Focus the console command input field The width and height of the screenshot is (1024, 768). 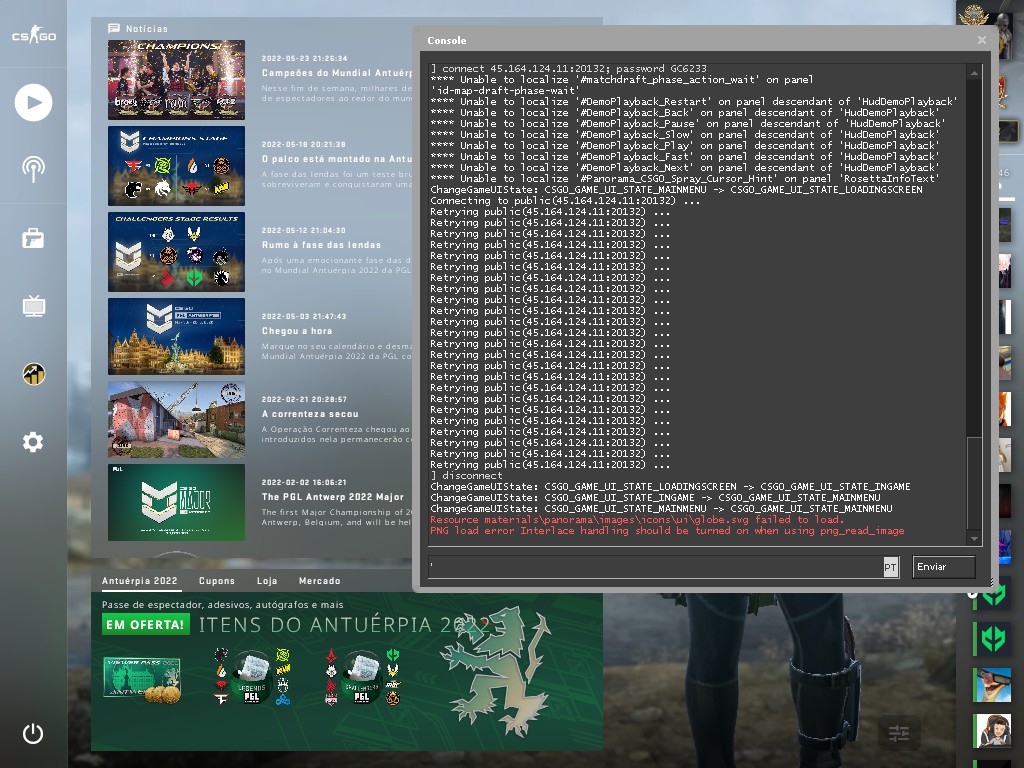[x=655, y=567]
